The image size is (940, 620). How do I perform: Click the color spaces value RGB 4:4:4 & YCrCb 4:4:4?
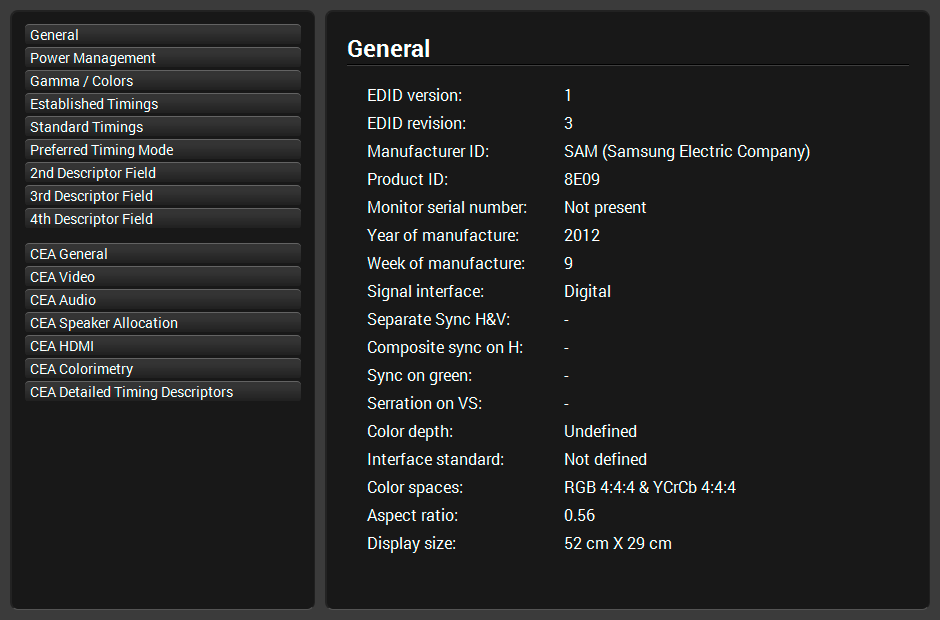pos(650,488)
